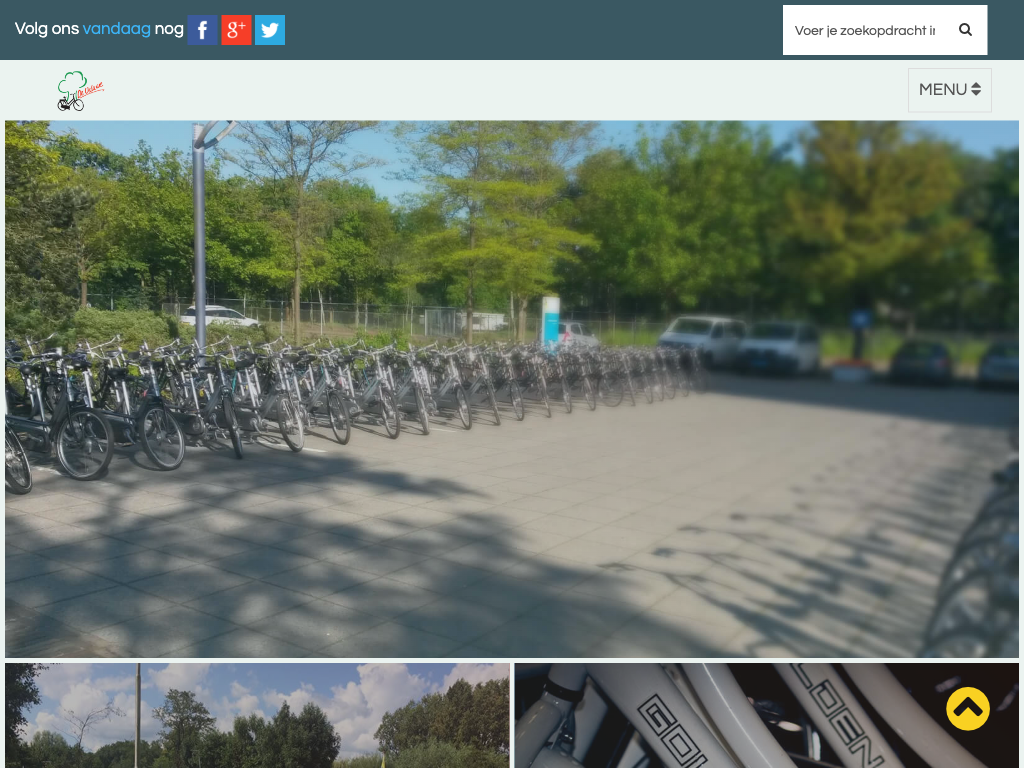Click the blue sign pillar in the photo
Viewport: 1024px width, 768px height.
(x=551, y=320)
